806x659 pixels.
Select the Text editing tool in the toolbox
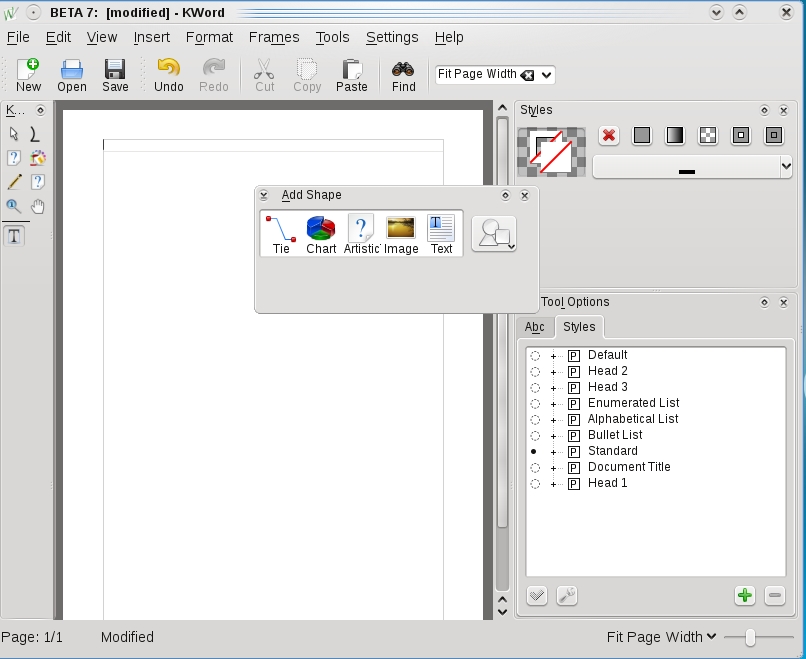pos(14,236)
